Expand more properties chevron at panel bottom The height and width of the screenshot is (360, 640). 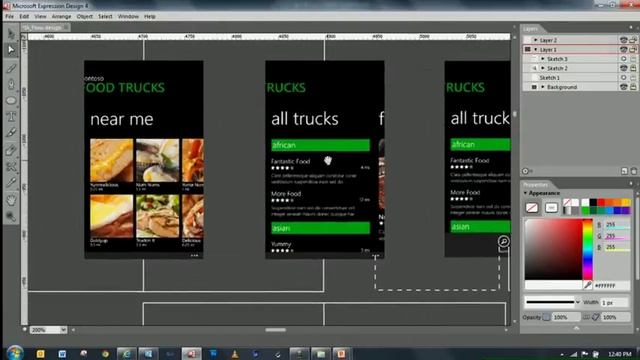[576, 328]
